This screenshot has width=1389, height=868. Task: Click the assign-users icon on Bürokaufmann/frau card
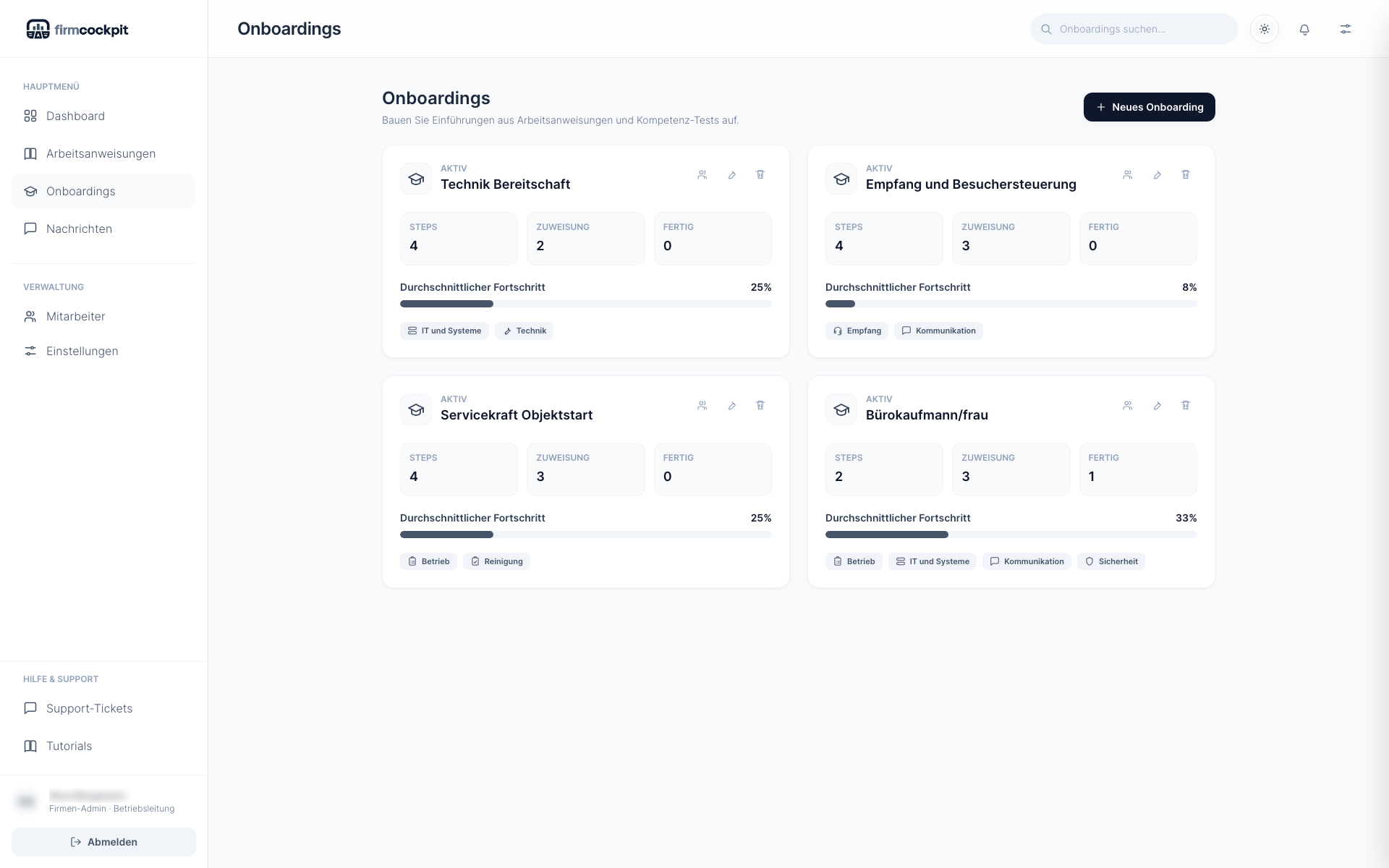click(x=1127, y=405)
